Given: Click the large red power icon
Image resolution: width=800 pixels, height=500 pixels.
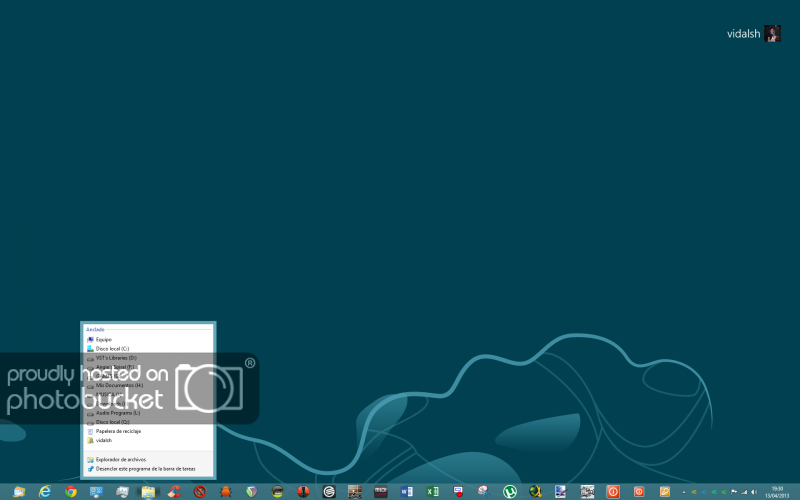Looking at the screenshot, I should (613, 491).
